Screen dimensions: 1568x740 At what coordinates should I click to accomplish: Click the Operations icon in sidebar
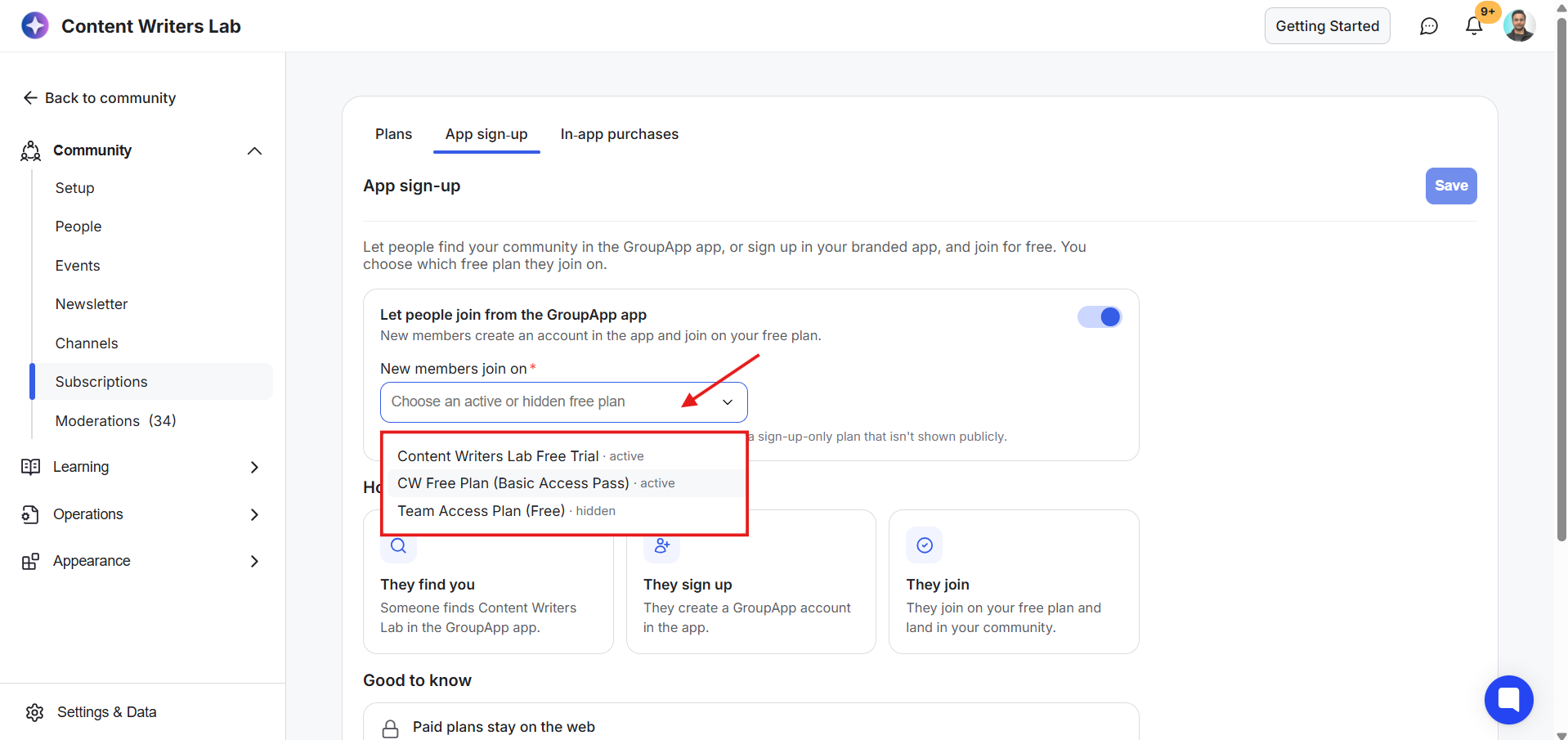coord(31,514)
